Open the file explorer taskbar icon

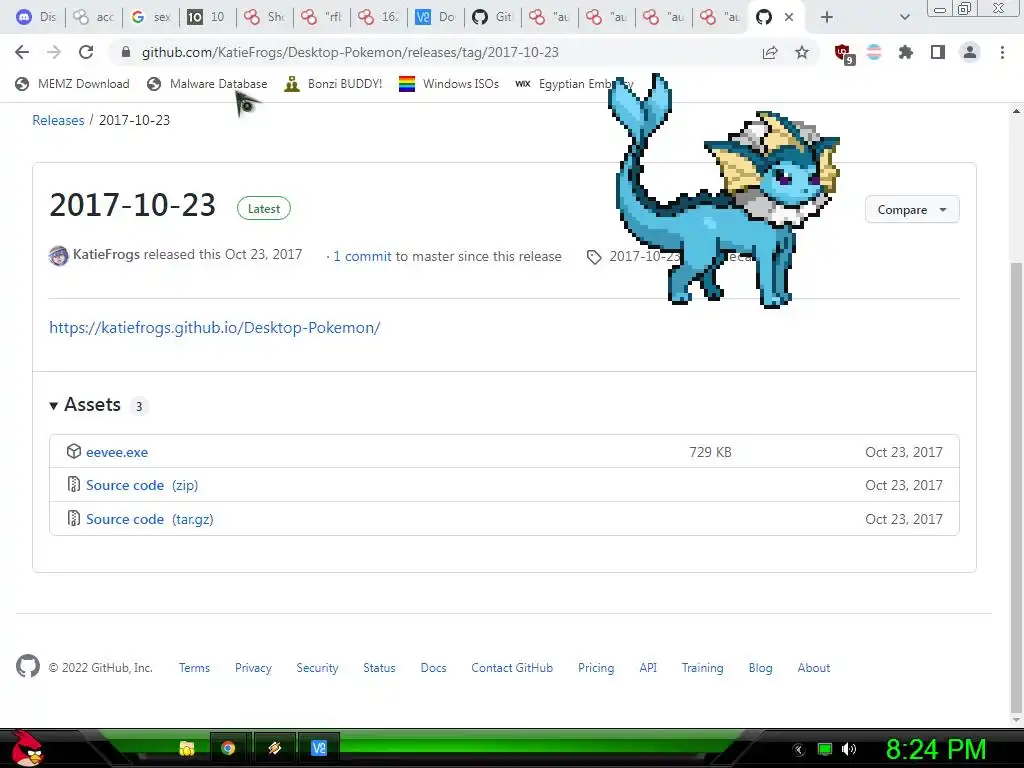coord(187,748)
